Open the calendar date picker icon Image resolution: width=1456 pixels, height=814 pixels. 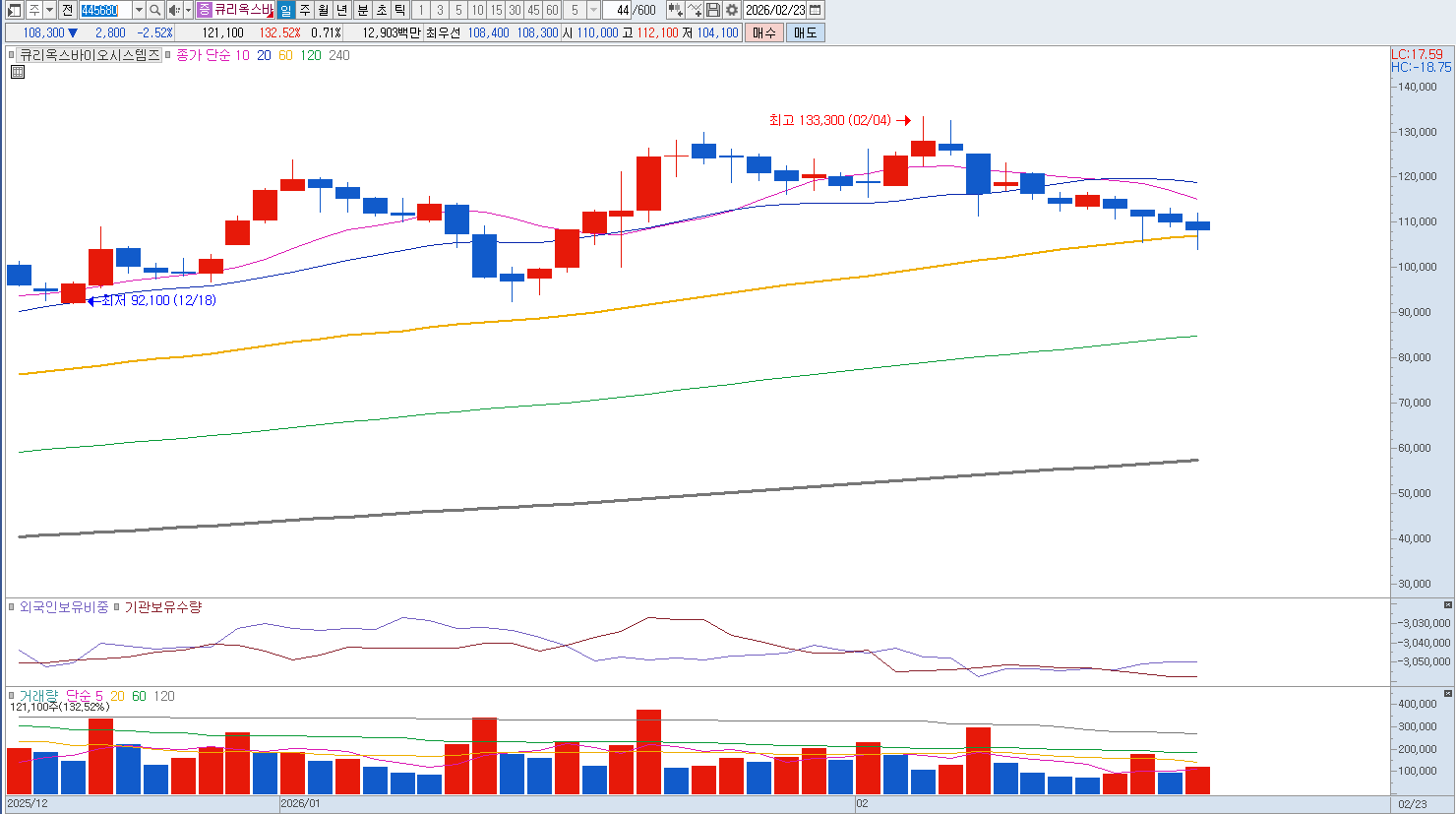[x=816, y=10]
